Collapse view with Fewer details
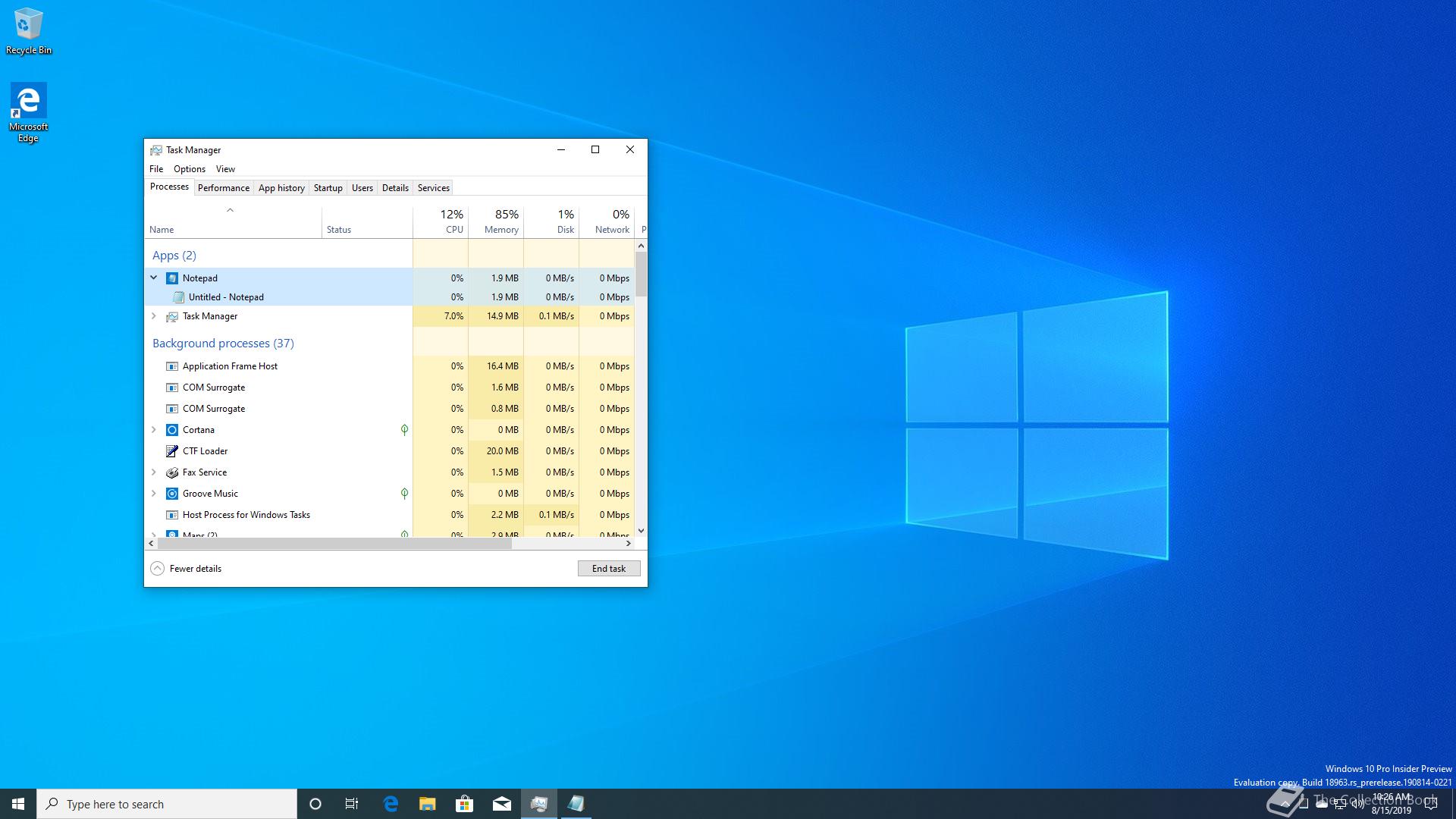 pos(187,569)
